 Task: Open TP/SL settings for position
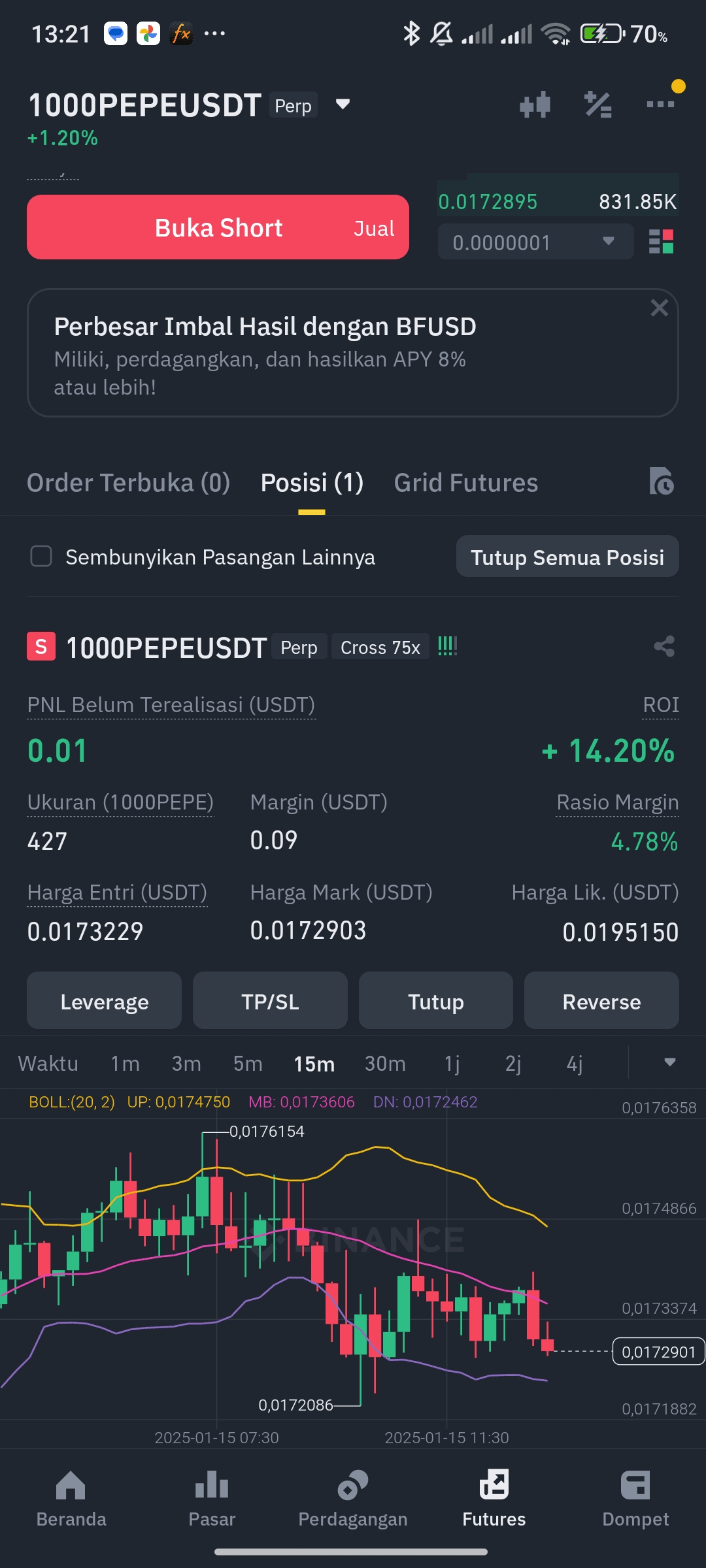click(270, 1001)
